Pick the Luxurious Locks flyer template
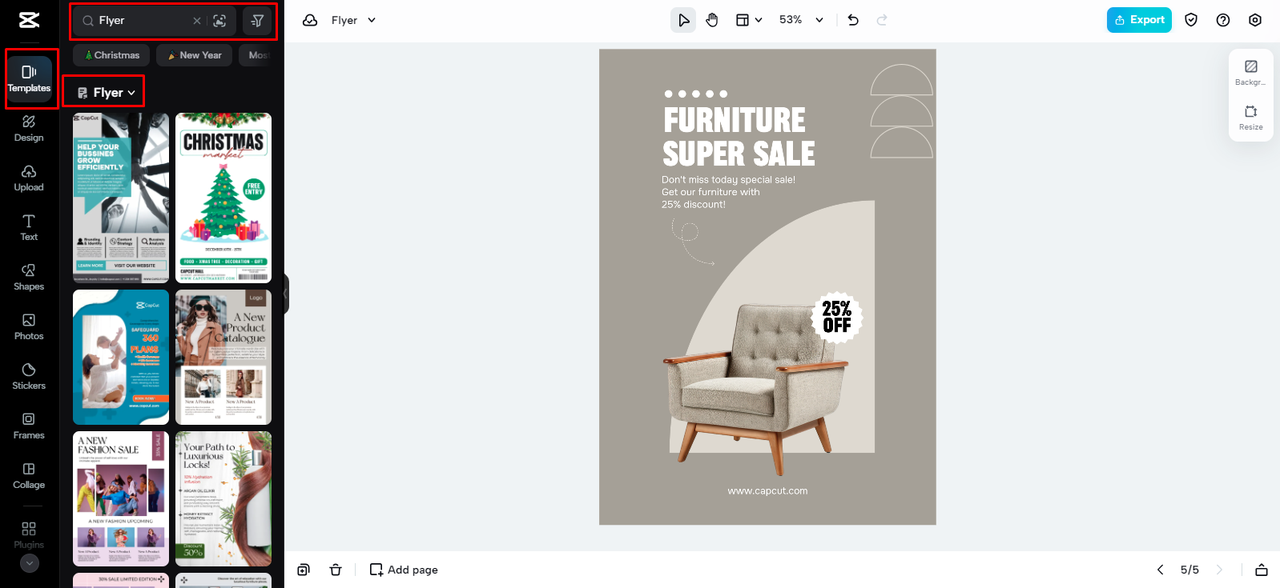The width and height of the screenshot is (1280, 588). click(x=223, y=499)
